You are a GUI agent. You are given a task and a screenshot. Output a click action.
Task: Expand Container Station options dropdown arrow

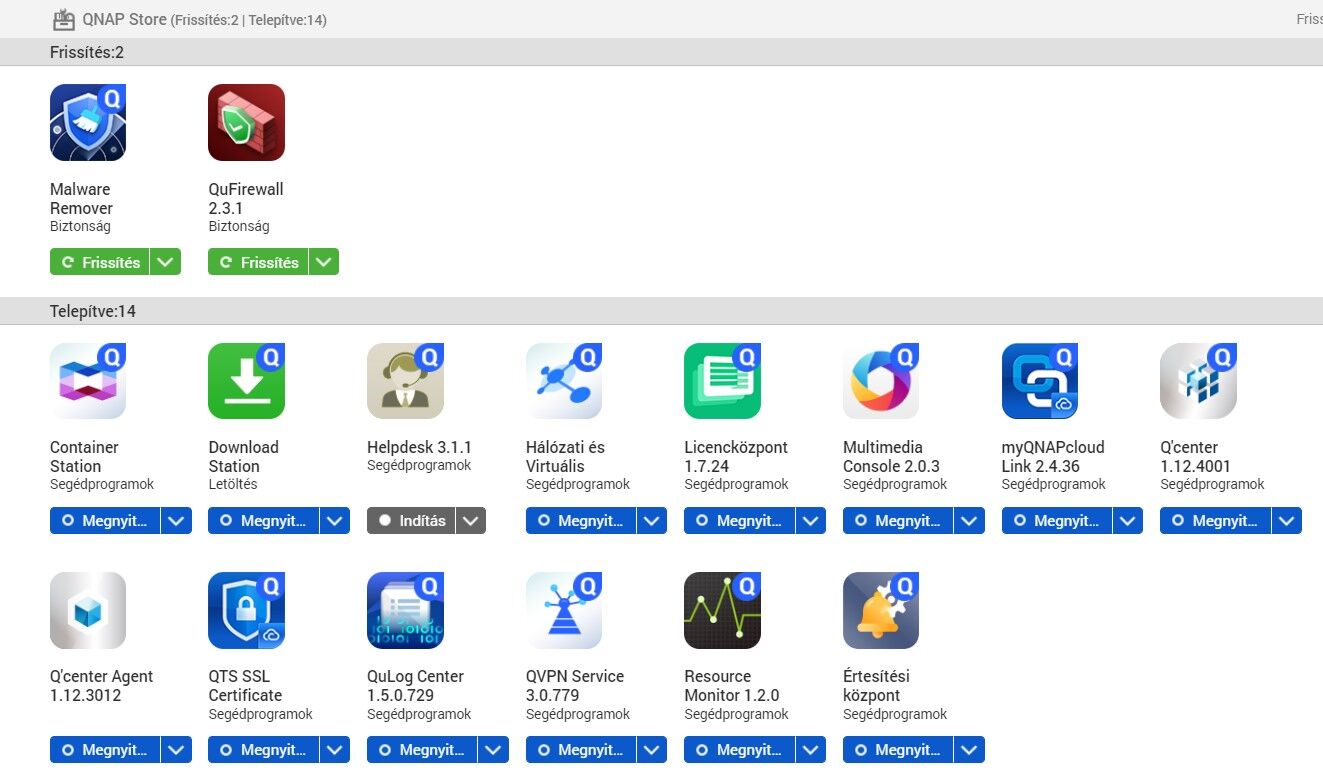coord(177,521)
